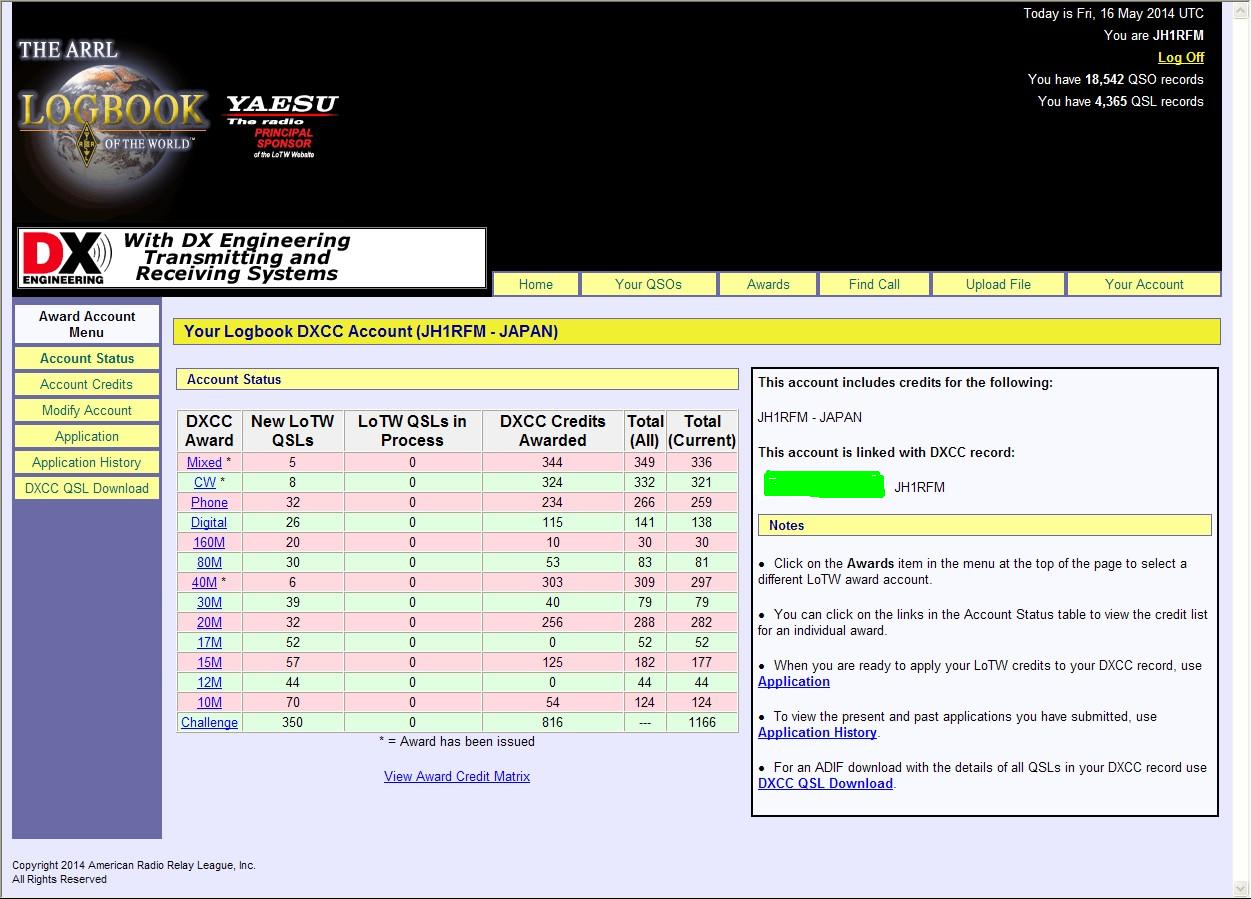Image resolution: width=1251 pixels, height=899 pixels.
Task: Open the DX Engineering banner ad
Action: [x=252, y=258]
